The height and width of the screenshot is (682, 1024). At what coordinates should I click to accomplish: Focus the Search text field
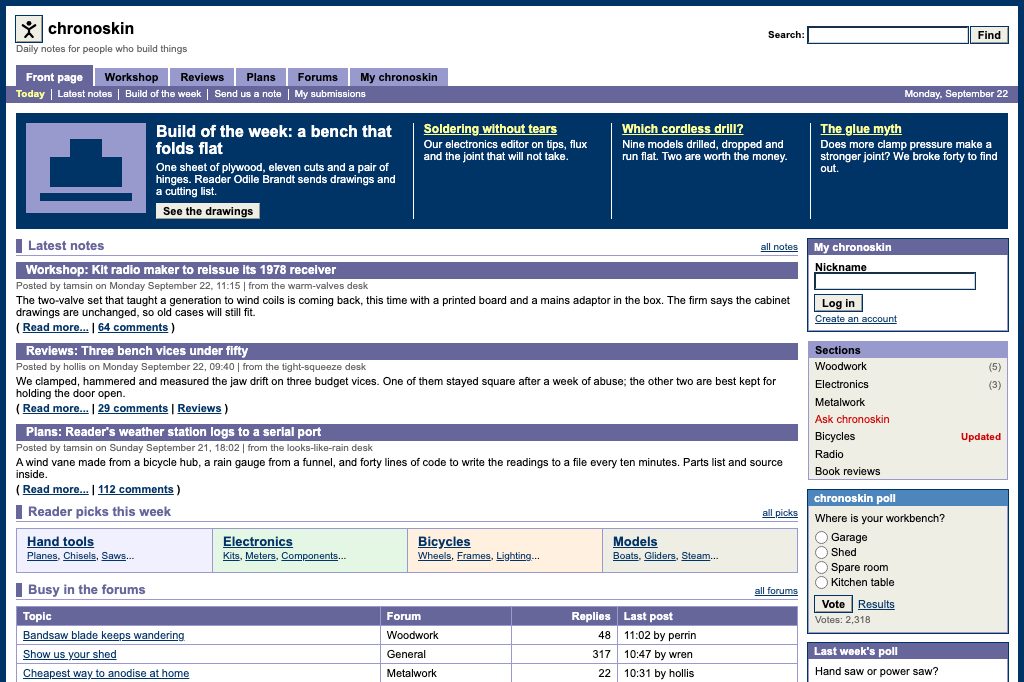(x=888, y=35)
